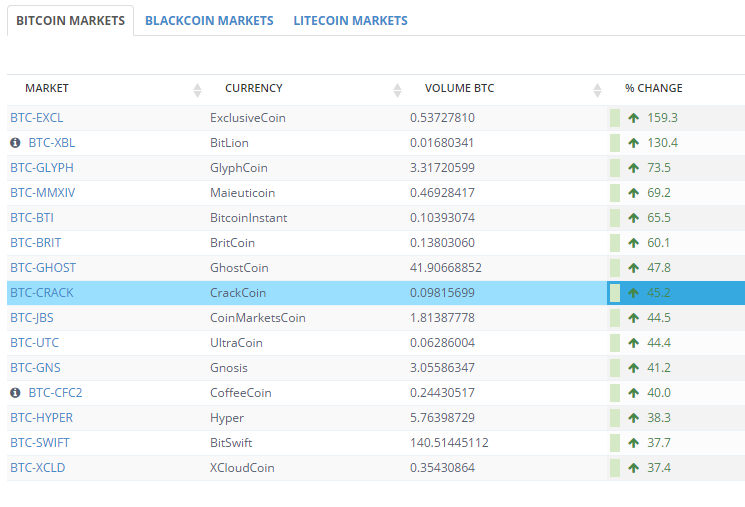This screenshot has width=745, height=507.
Task: Click the green up arrow next to 65.5
Action: (x=633, y=218)
